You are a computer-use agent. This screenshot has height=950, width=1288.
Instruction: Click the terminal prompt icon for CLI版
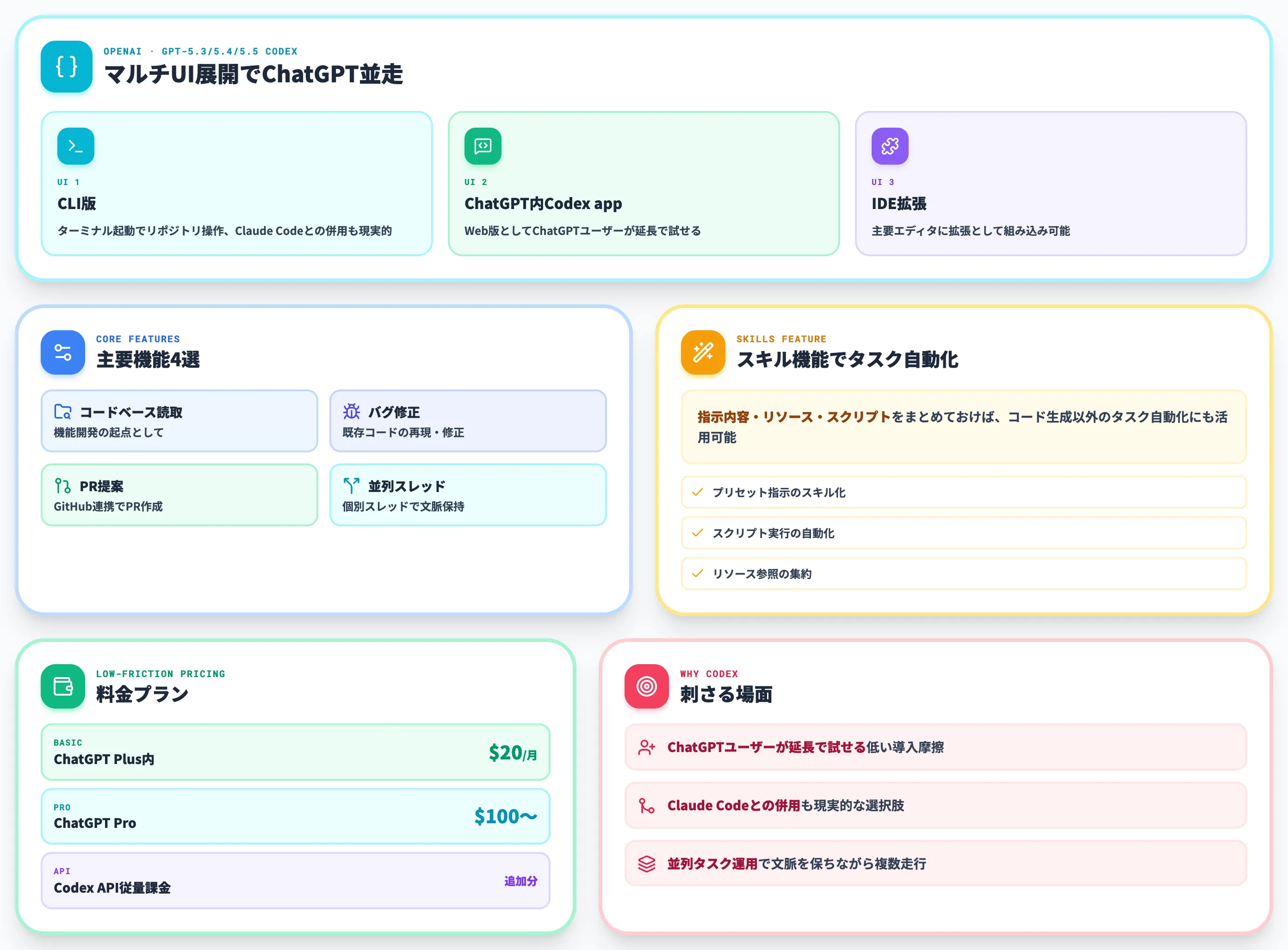tap(75, 146)
